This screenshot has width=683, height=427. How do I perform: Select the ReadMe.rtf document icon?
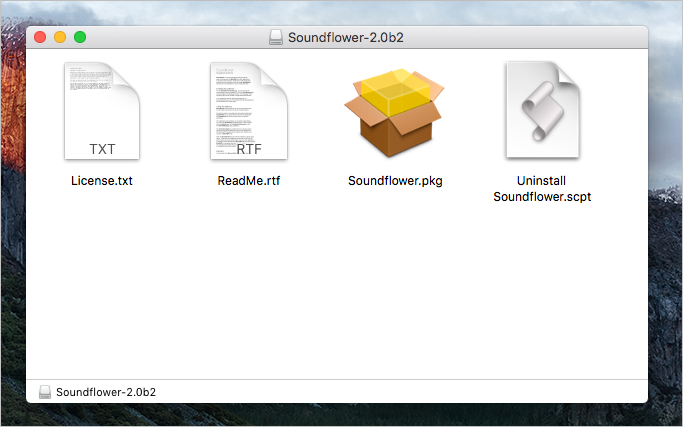(249, 111)
